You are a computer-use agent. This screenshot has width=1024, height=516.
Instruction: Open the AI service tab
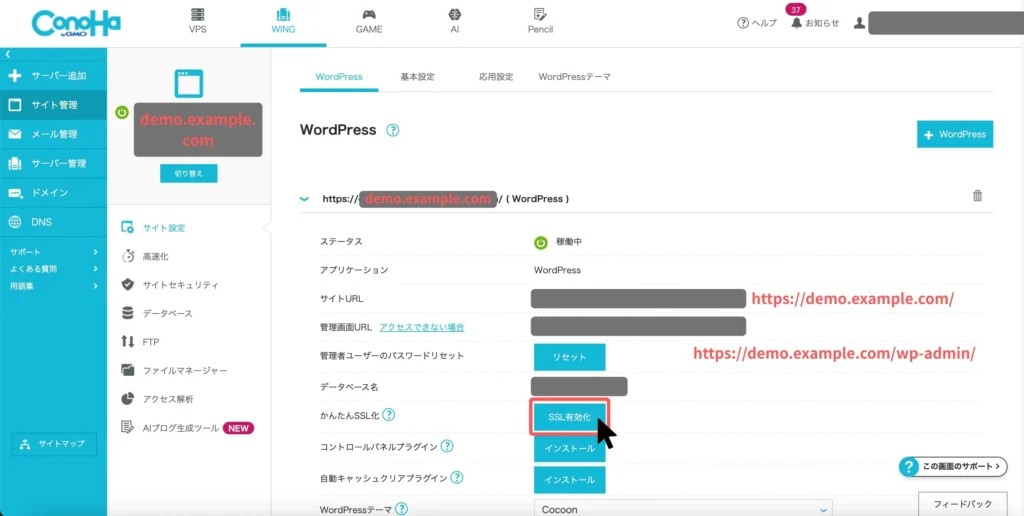[x=455, y=22]
